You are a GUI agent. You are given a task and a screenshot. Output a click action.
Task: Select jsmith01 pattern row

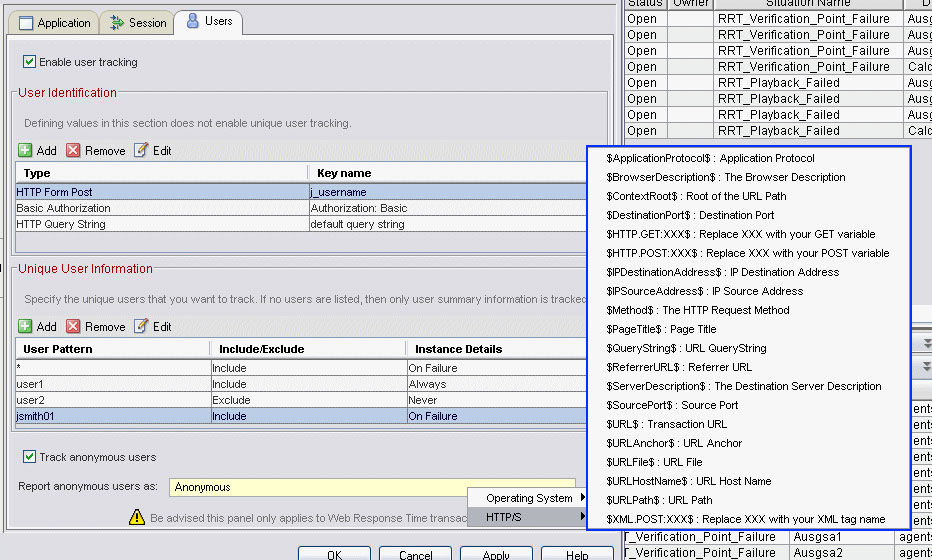(301, 416)
